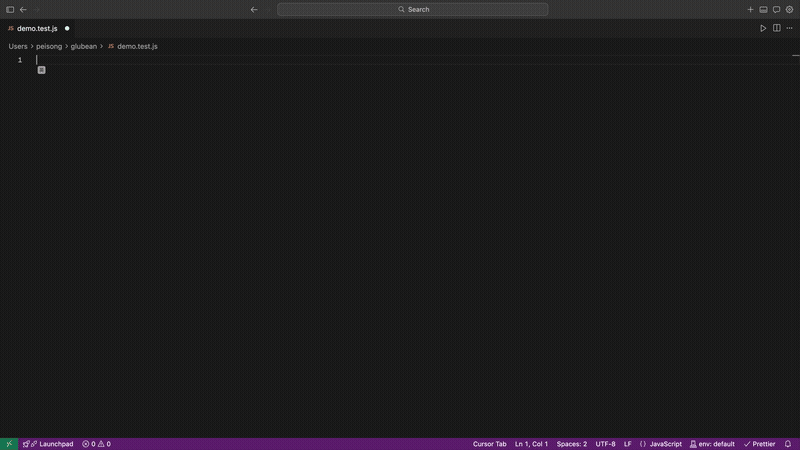The height and width of the screenshot is (450, 800).
Task: Toggle the sidebar layout icon at top-left
Action: tap(10, 9)
